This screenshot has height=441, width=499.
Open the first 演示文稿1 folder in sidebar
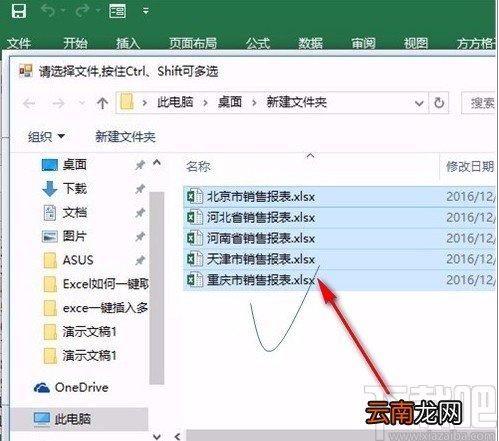click(x=80, y=332)
